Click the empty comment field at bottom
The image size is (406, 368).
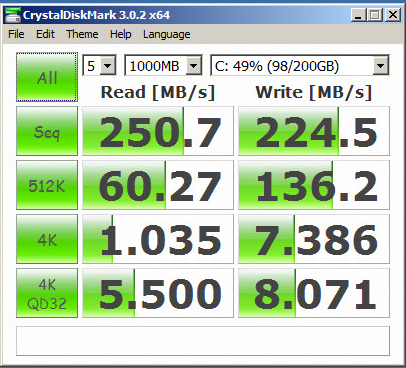coord(203,341)
